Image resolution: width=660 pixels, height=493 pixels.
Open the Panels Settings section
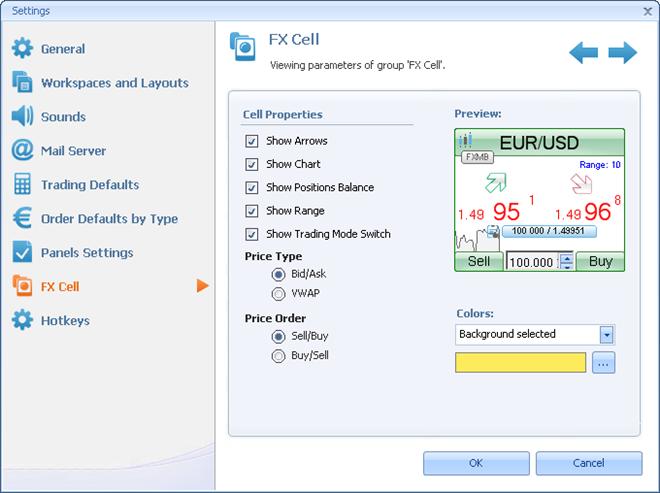(x=87, y=253)
